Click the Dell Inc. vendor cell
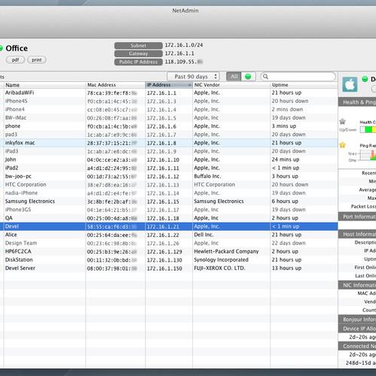Viewport: 376px width, 376px height. point(203,235)
